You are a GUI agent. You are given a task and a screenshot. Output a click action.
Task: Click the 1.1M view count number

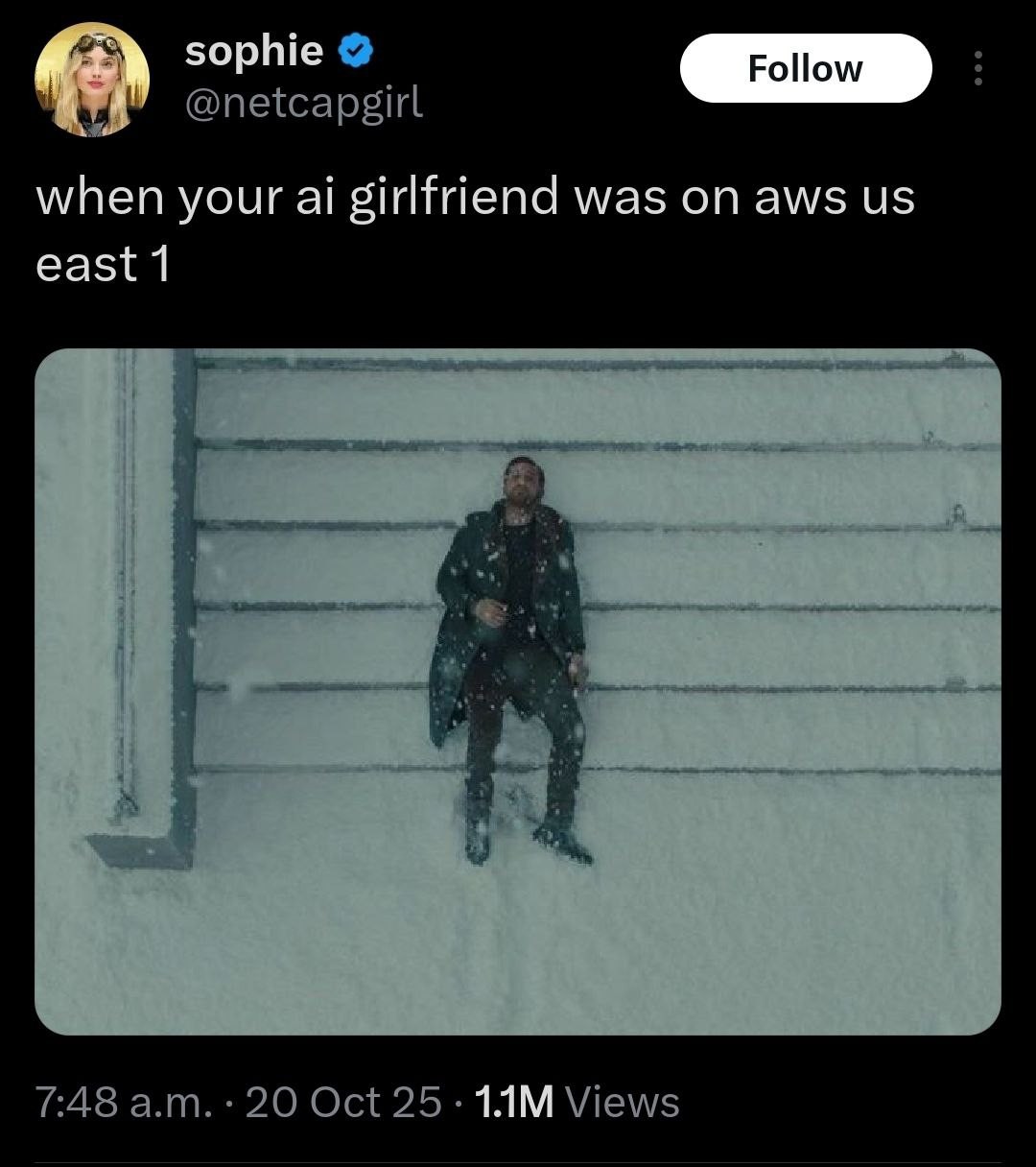(514, 1102)
